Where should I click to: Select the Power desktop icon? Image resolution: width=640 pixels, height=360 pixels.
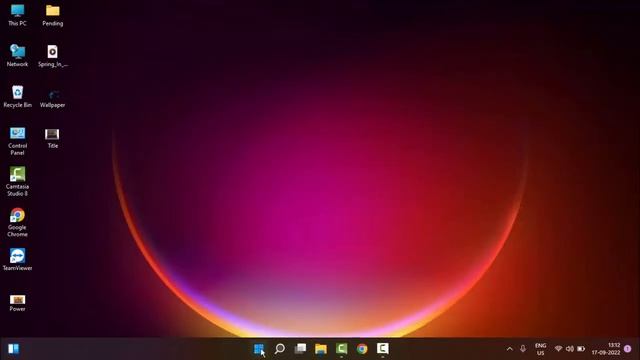pos(18,304)
